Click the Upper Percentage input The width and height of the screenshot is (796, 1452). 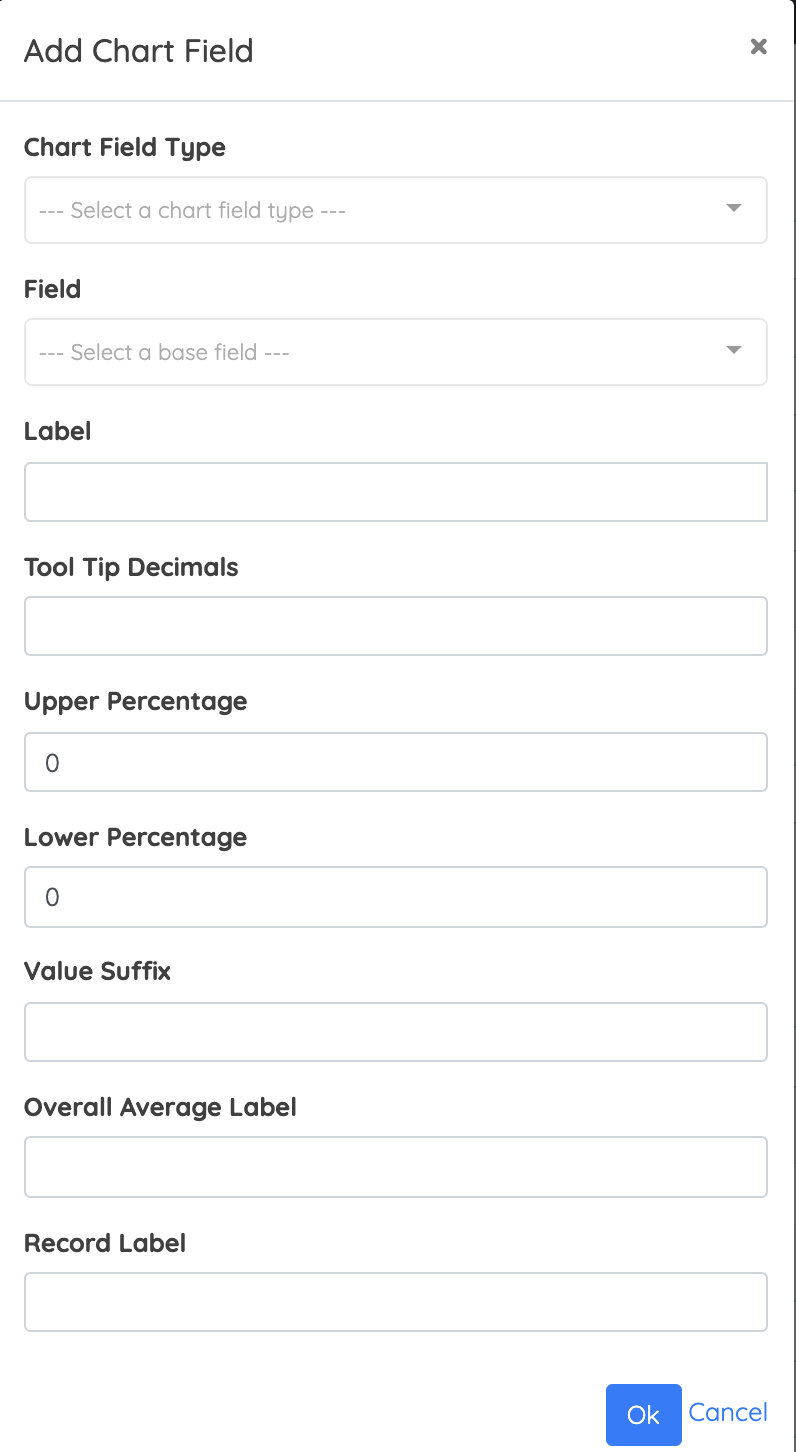click(x=396, y=762)
